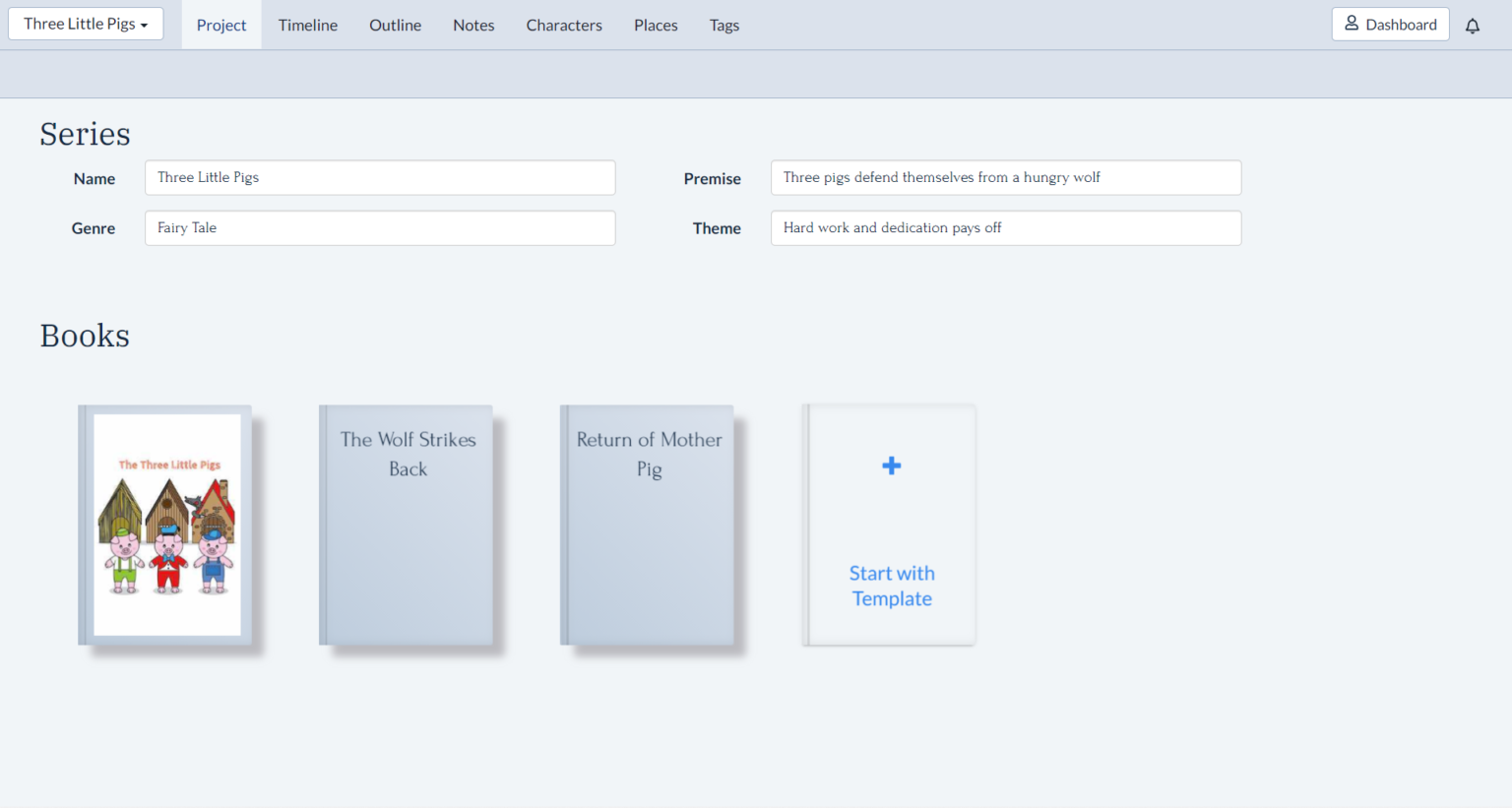
Task: Click the blue plus icon to add book
Action: tap(891, 466)
